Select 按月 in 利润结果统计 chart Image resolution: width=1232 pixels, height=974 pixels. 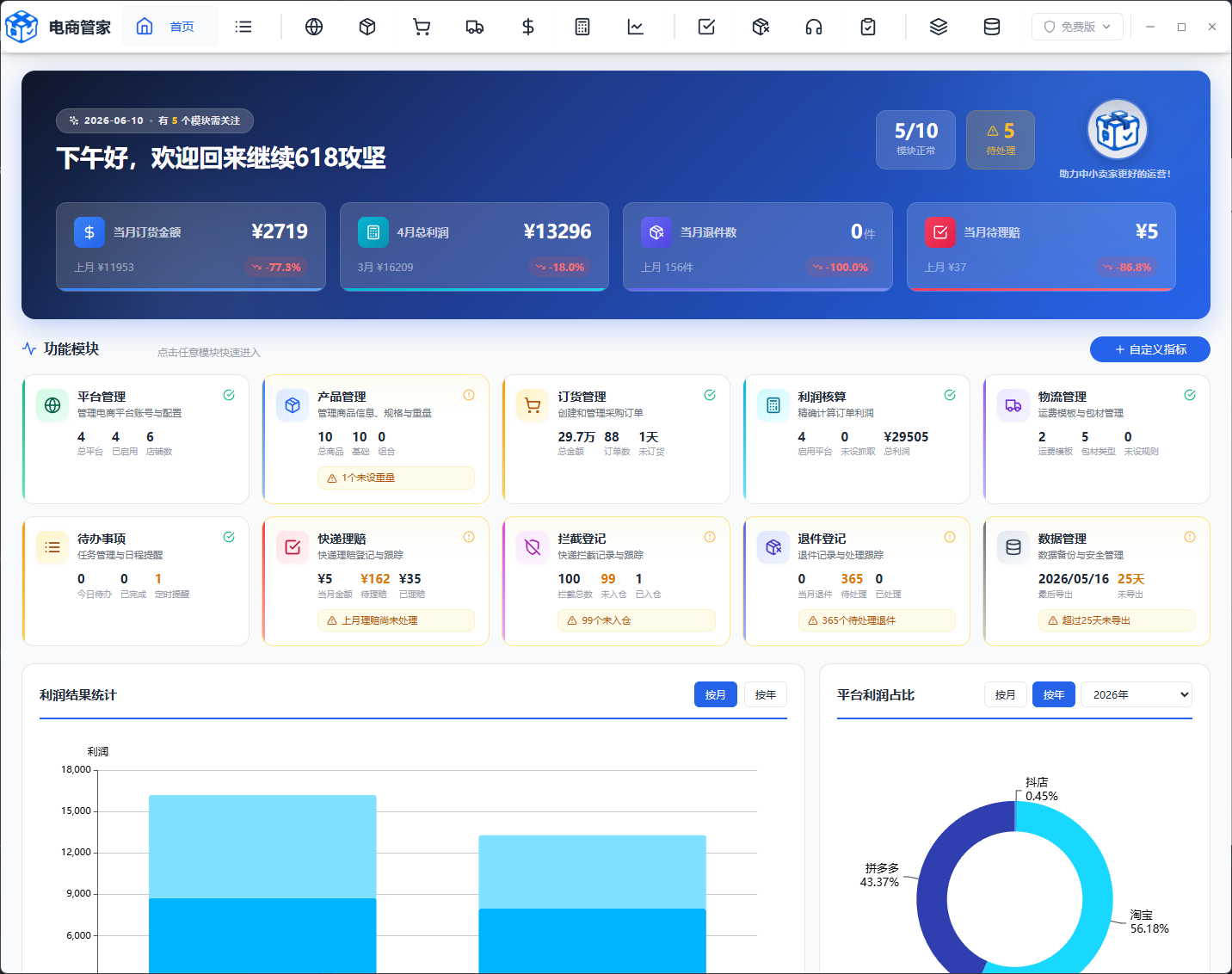coord(716,694)
